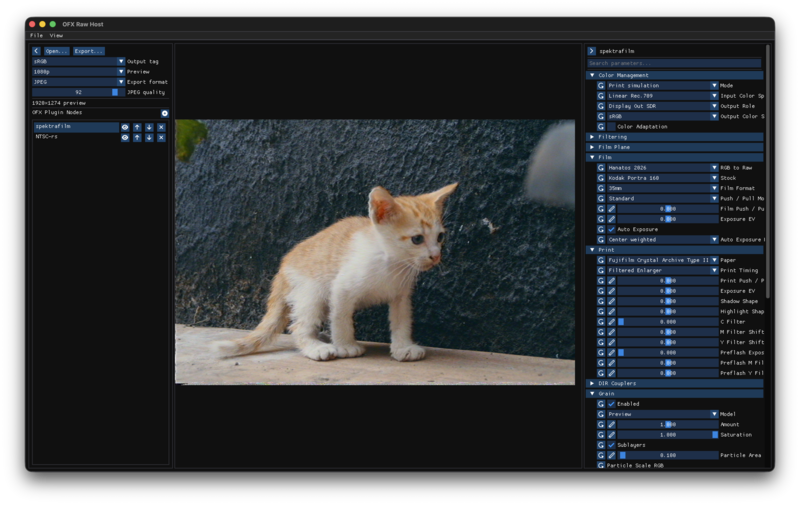800x505 pixels.
Task: Adjust the C Filter slider
Action: coord(668,322)
